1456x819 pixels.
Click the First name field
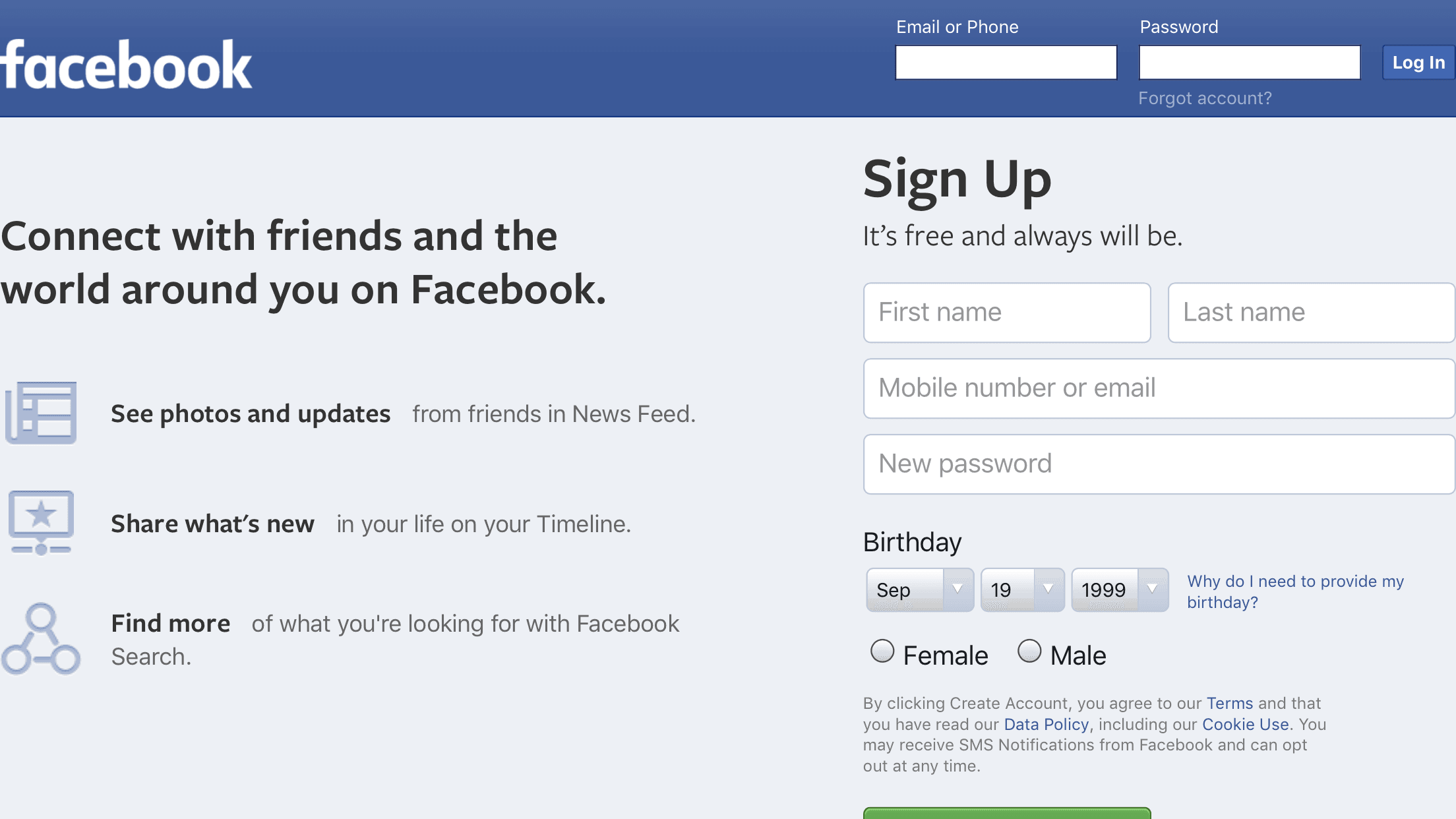click(1007, 313)
